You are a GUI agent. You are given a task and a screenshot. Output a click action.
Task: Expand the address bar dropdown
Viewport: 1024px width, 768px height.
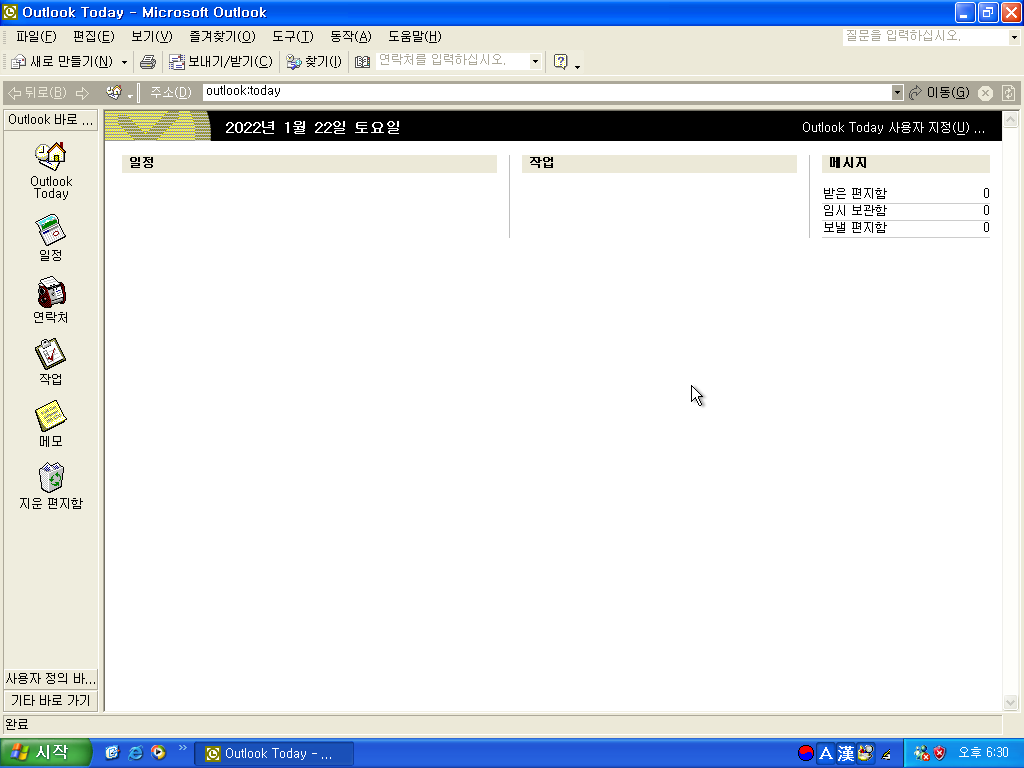pyautogui.click(x=897, y=92)
